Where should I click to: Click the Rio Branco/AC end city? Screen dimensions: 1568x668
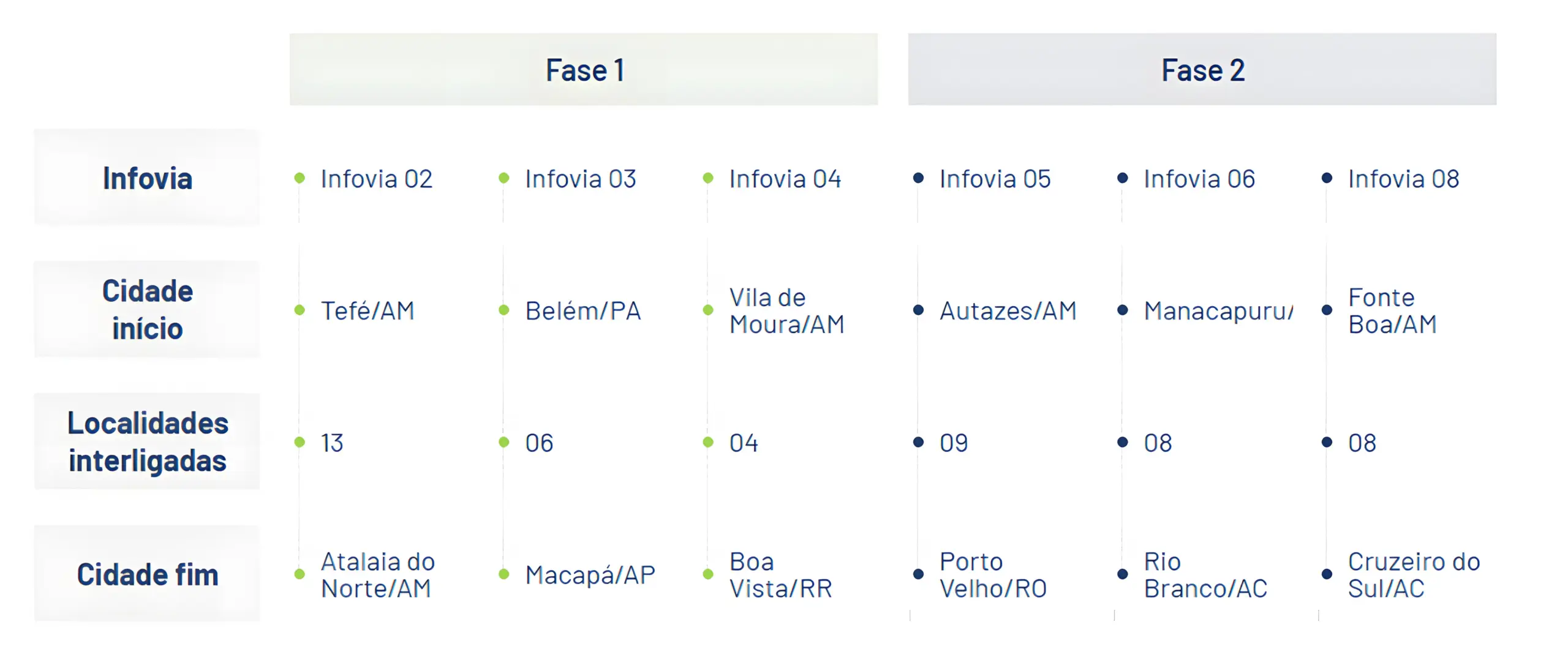(1205, 574)
